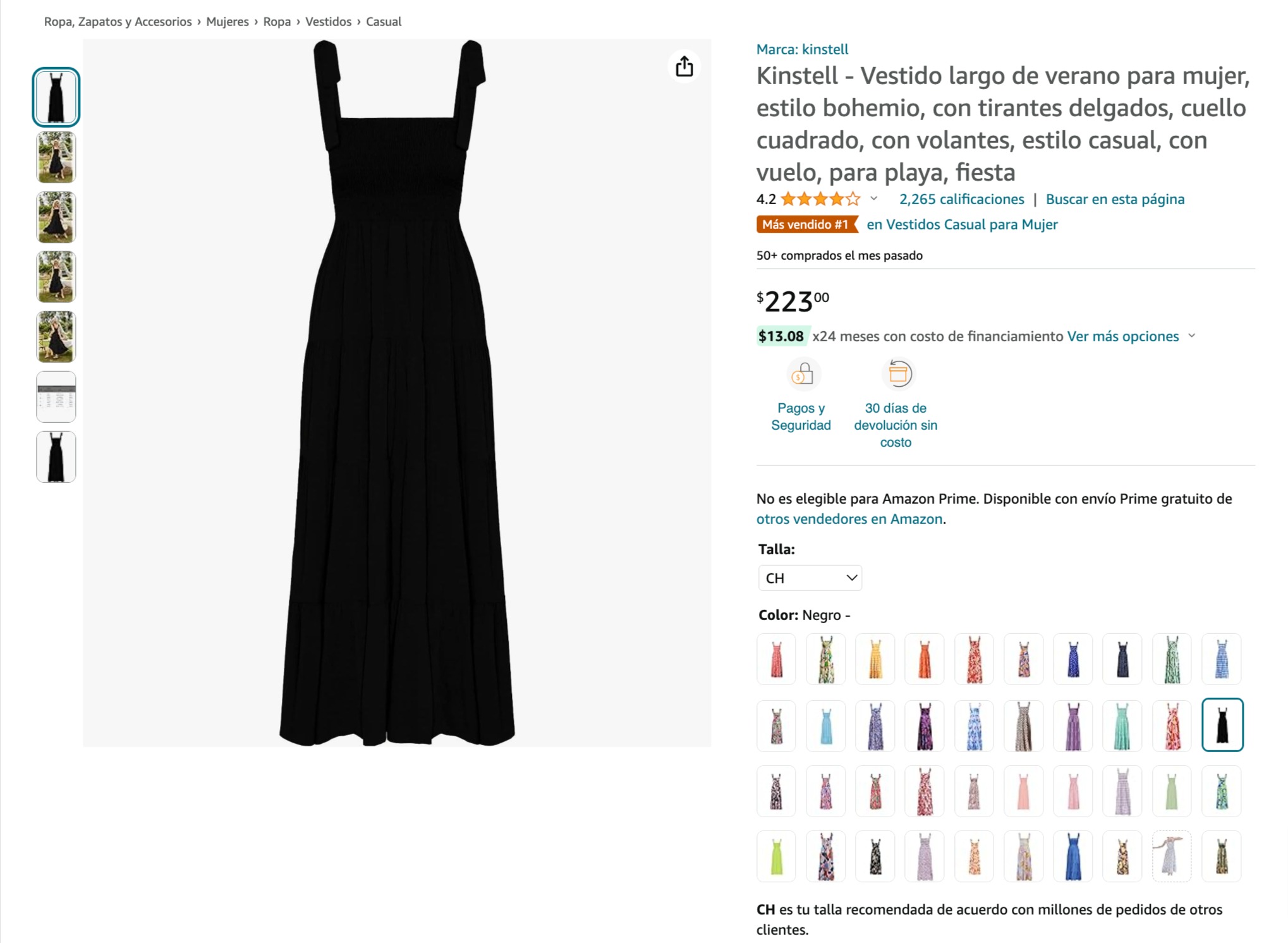
Task: Go to Mujeres breadcrumb category
Action: coord(227,21)
